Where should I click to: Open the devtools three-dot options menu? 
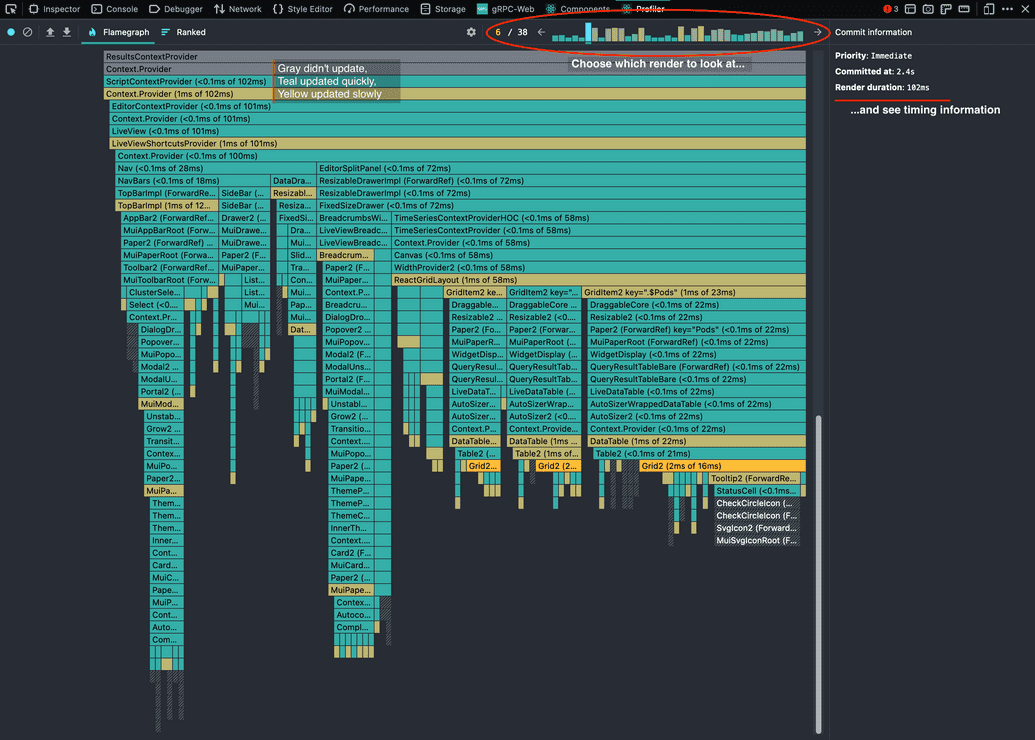1007,9
